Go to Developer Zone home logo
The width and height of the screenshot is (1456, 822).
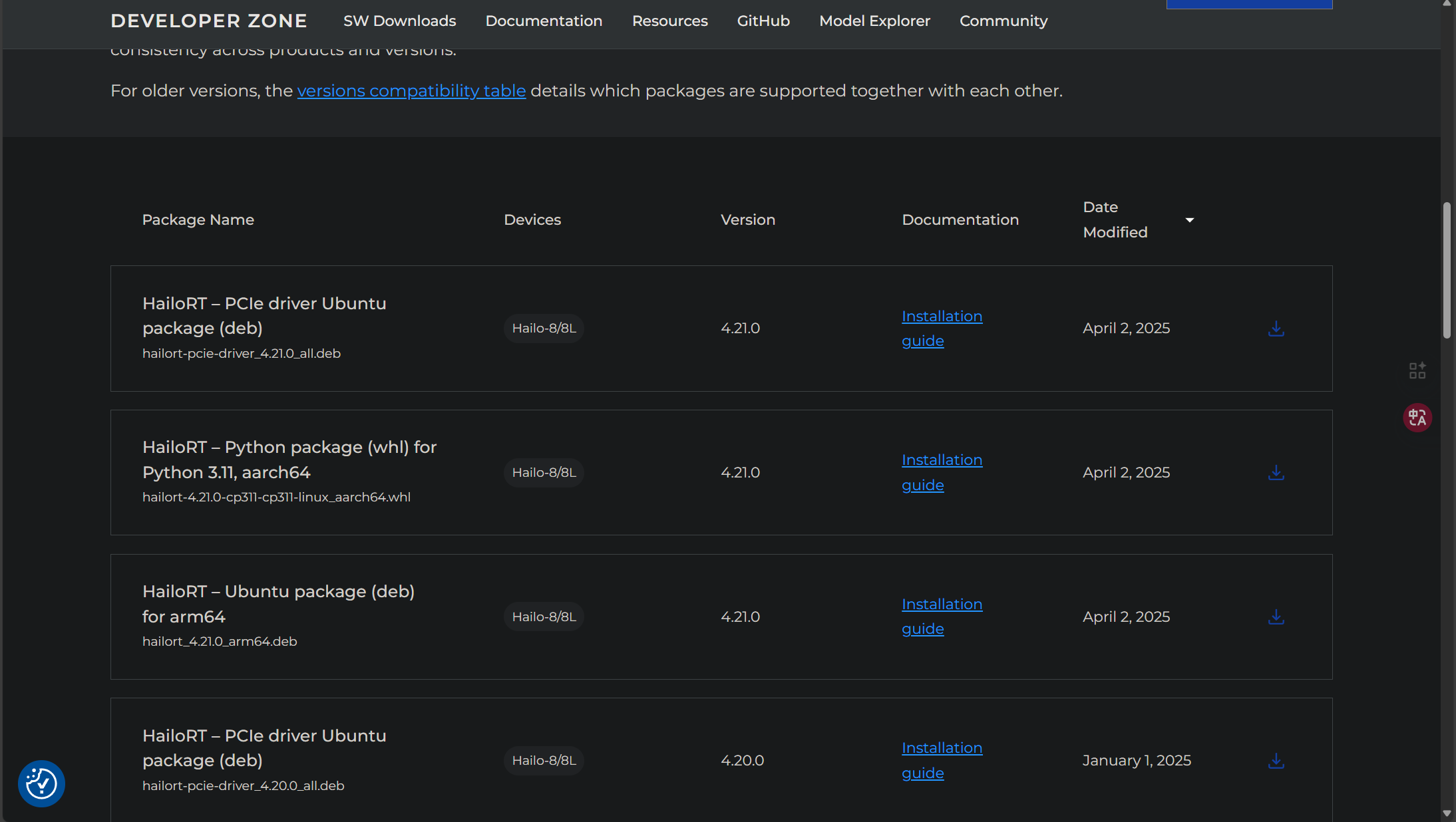pos(208,21)
